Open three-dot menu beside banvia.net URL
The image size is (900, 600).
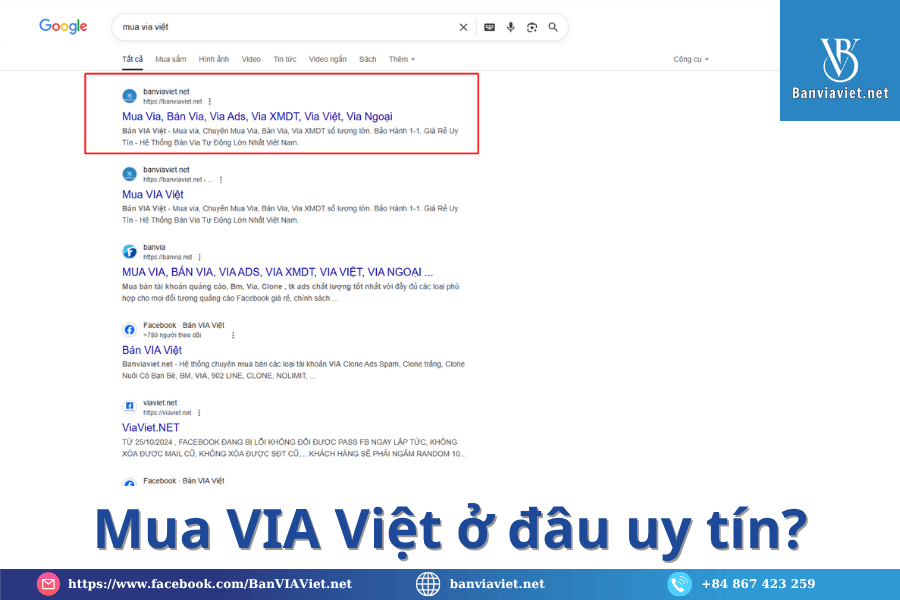[200, 257]
